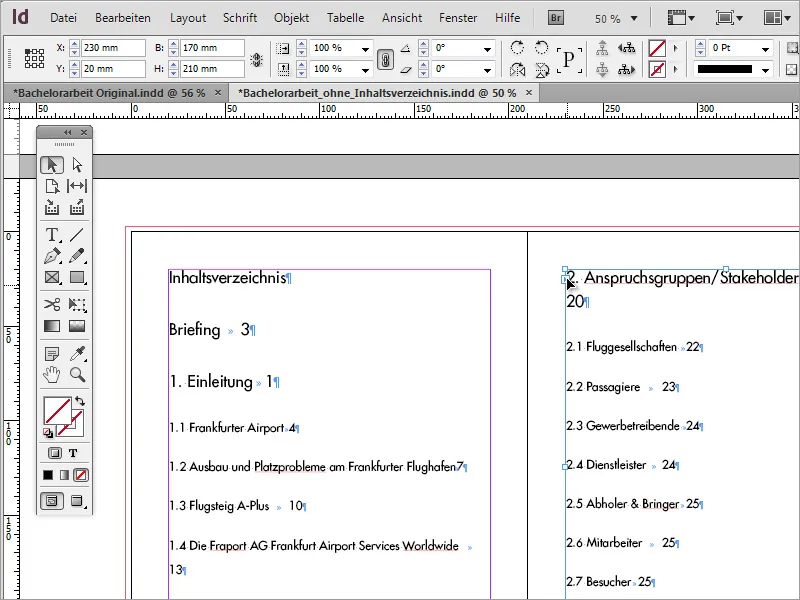Switch to Bachelorarbeit_ohne_Inhaltsverzeichnis.indd tab

coord(380,93)
